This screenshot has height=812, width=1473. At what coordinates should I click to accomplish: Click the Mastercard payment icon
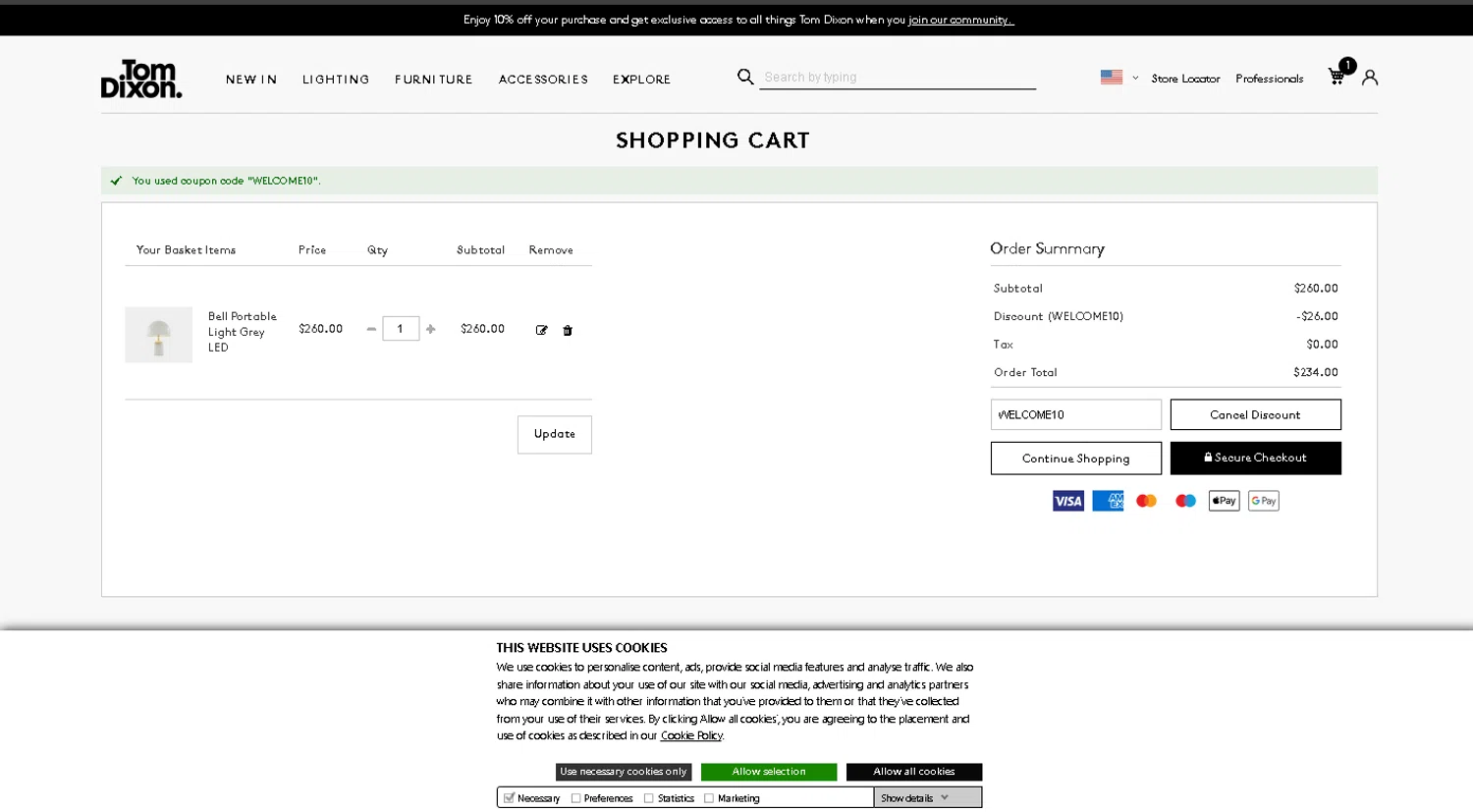point(1146,501)
